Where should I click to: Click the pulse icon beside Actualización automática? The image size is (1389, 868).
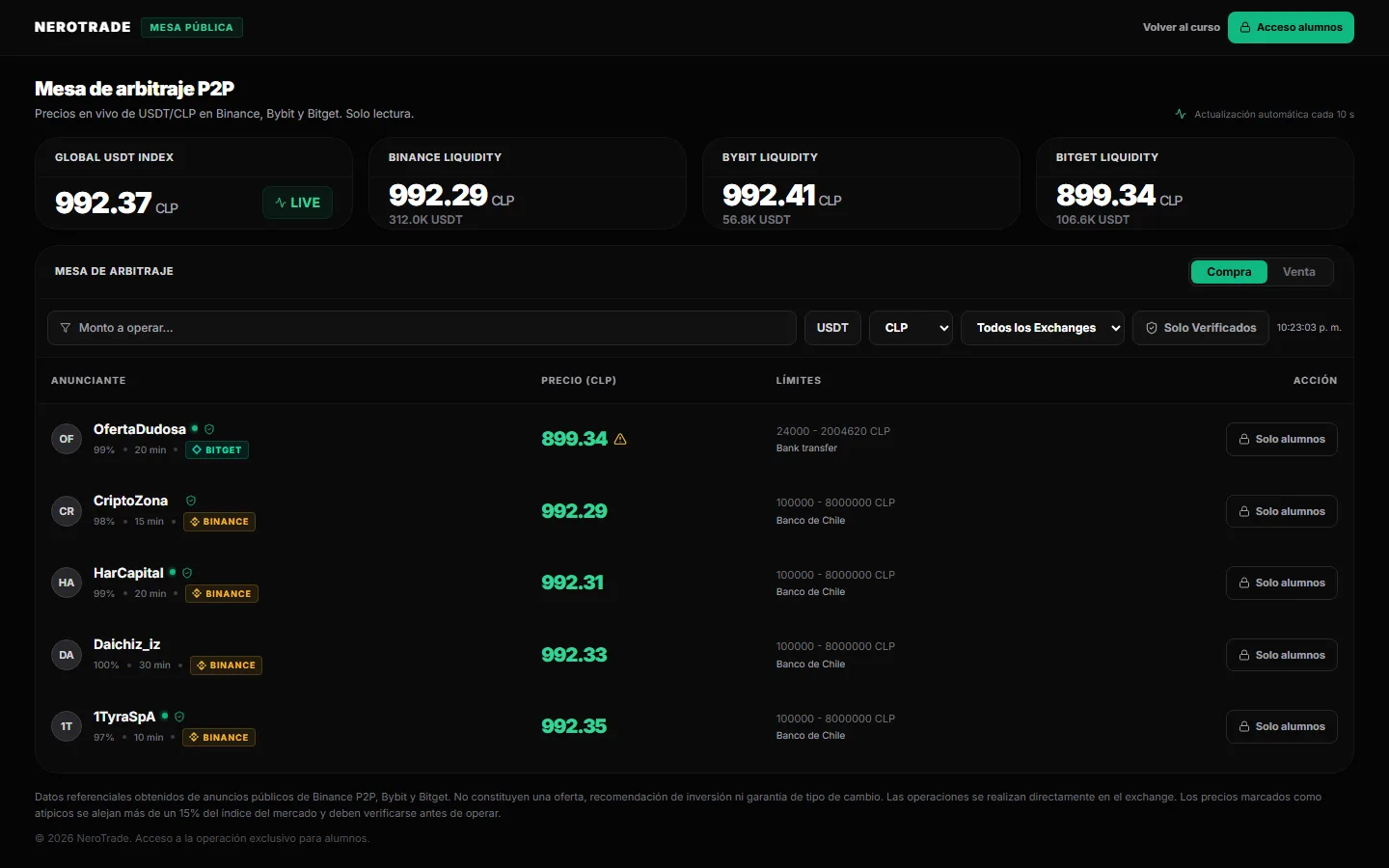pos(1181,114)
